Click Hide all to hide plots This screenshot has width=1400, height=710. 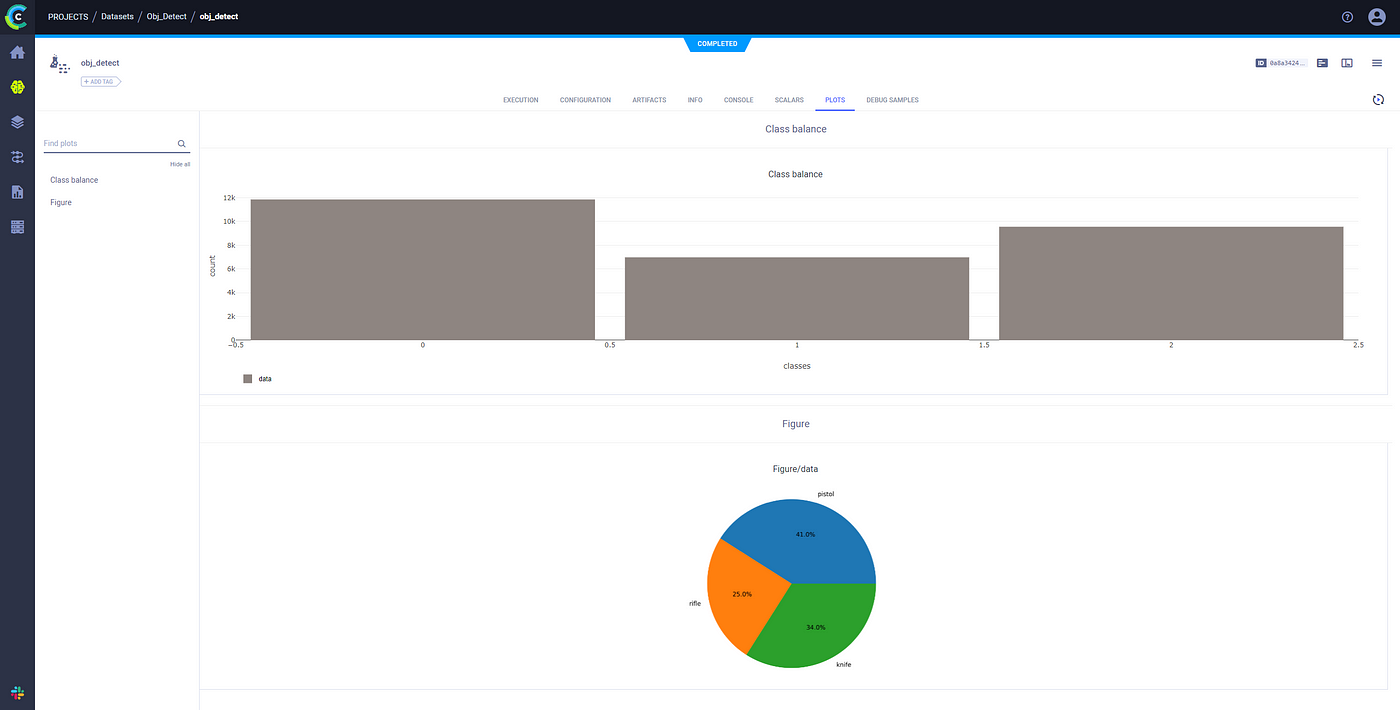(x=180, y=164)
